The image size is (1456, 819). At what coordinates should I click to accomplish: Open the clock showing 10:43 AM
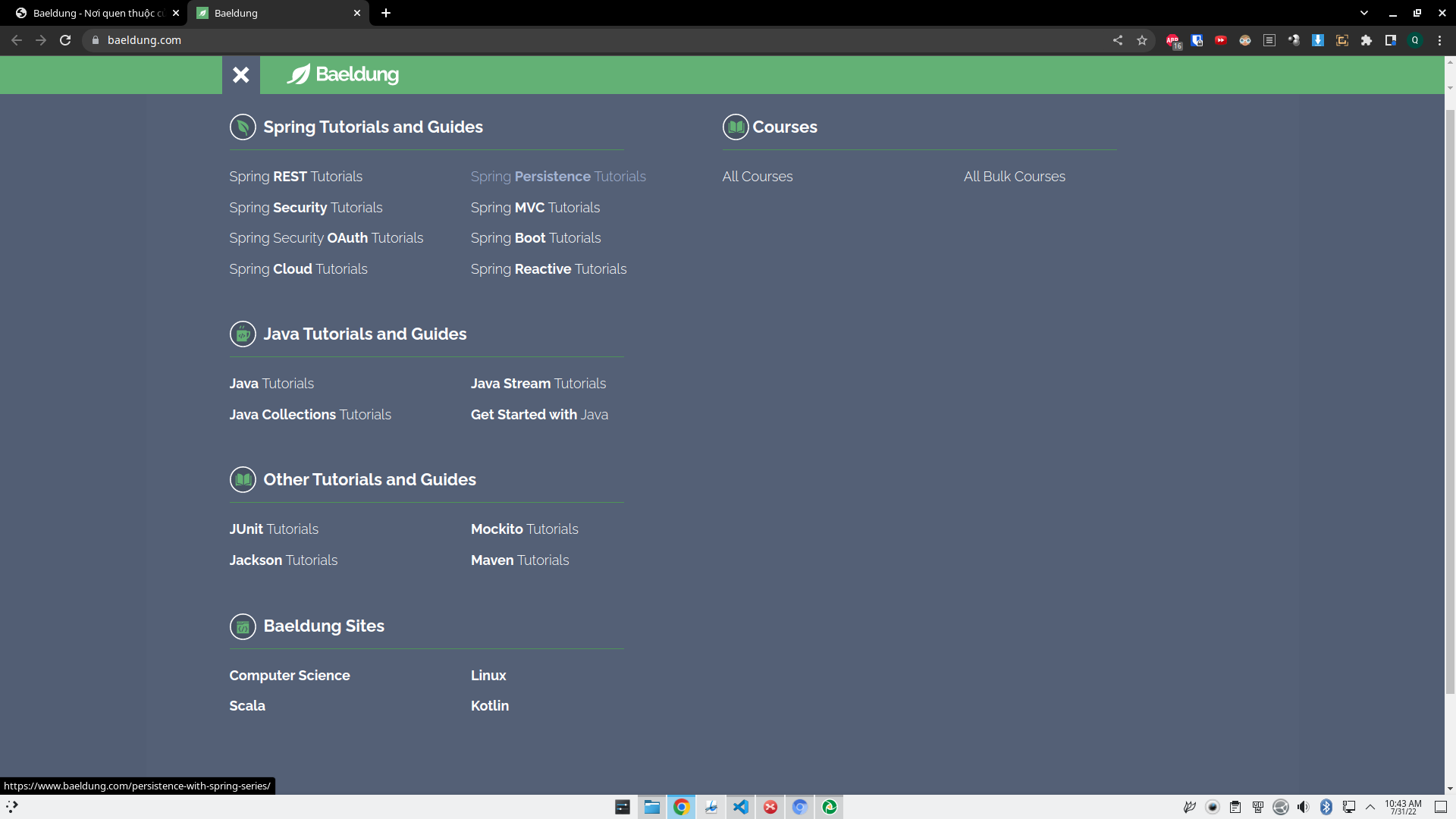[1403, 807]
